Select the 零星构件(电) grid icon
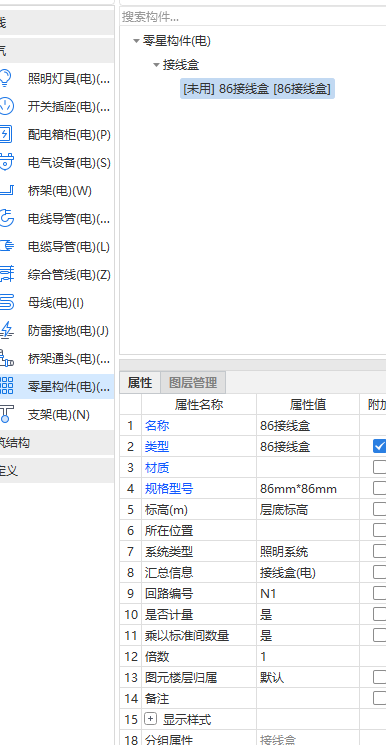The height and width of the screenshot is (745, 386). 6,386
